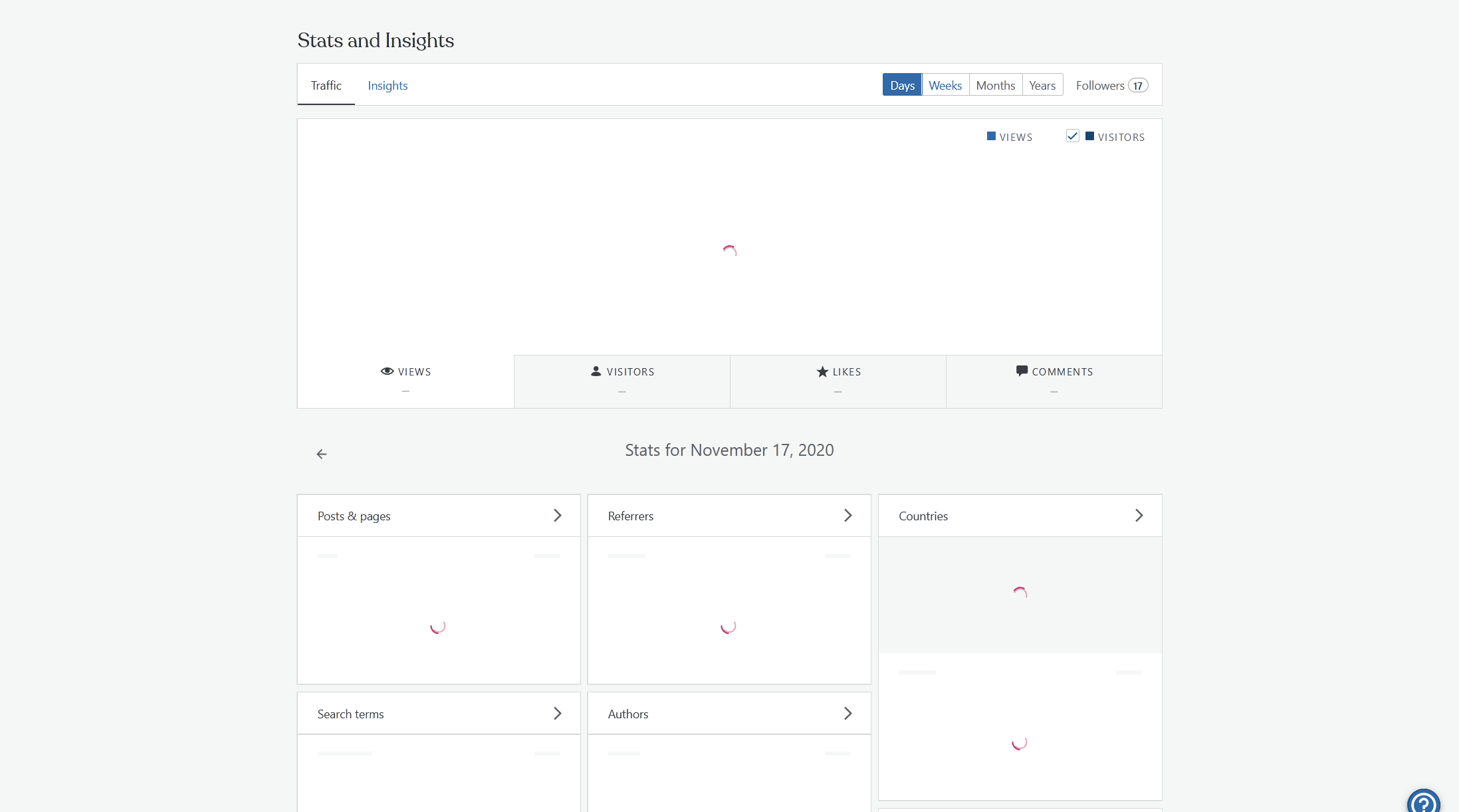Select the Weeks period
The width and height of the screenshot is (1459, 812).
click(945, 85)
